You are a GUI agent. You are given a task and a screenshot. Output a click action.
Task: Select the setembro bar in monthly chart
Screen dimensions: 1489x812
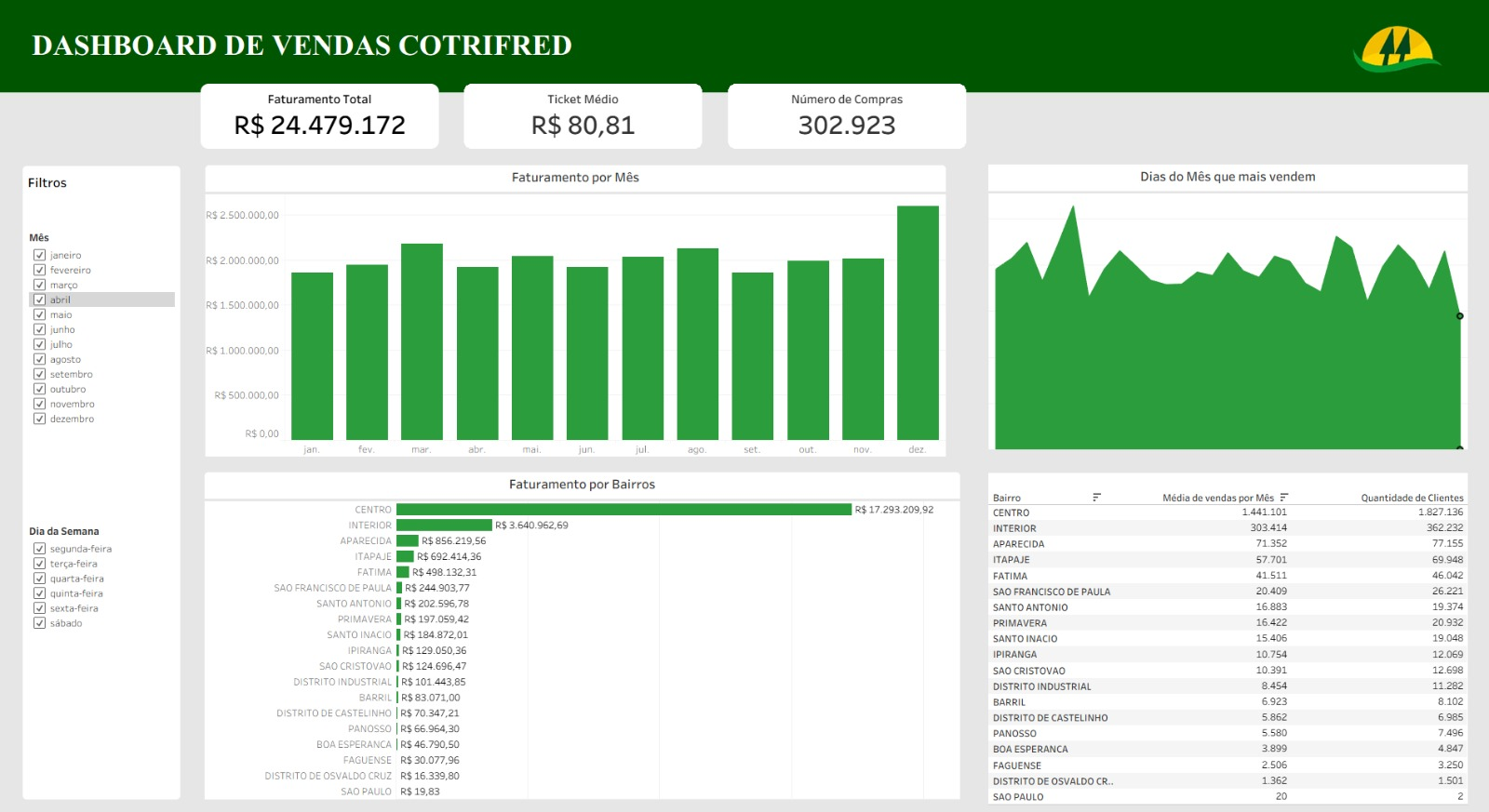[752, 356]
